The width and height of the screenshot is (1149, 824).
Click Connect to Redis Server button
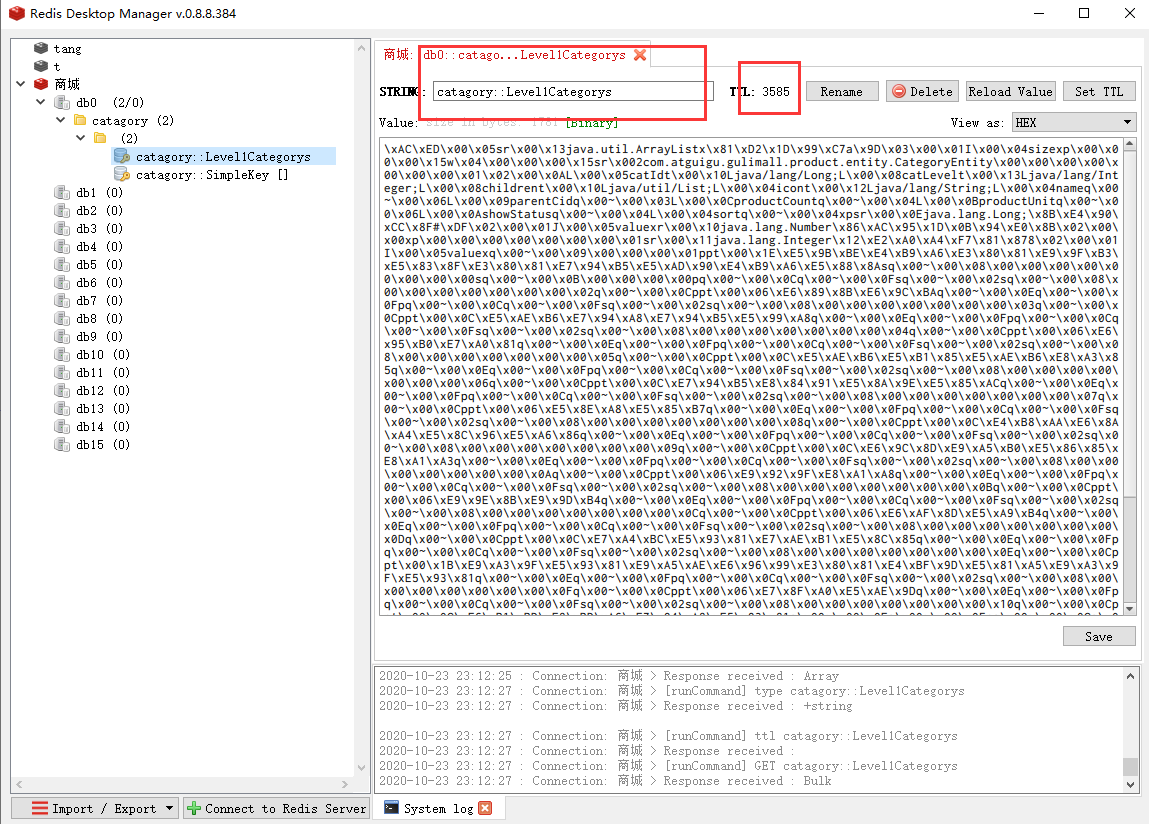(276, 808)
